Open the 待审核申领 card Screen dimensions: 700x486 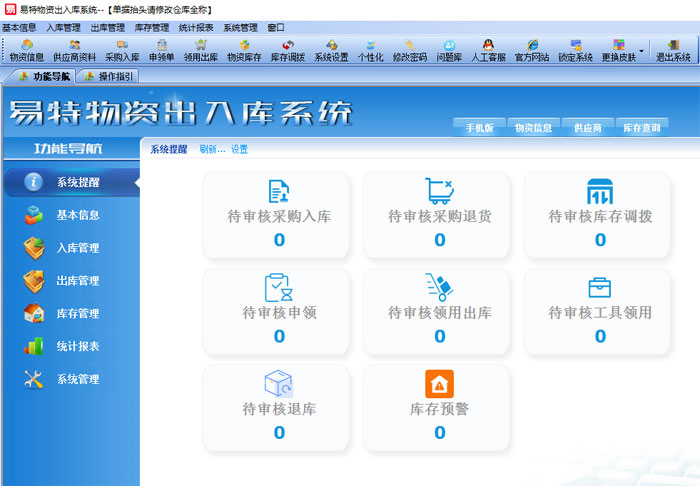[276, 311]
